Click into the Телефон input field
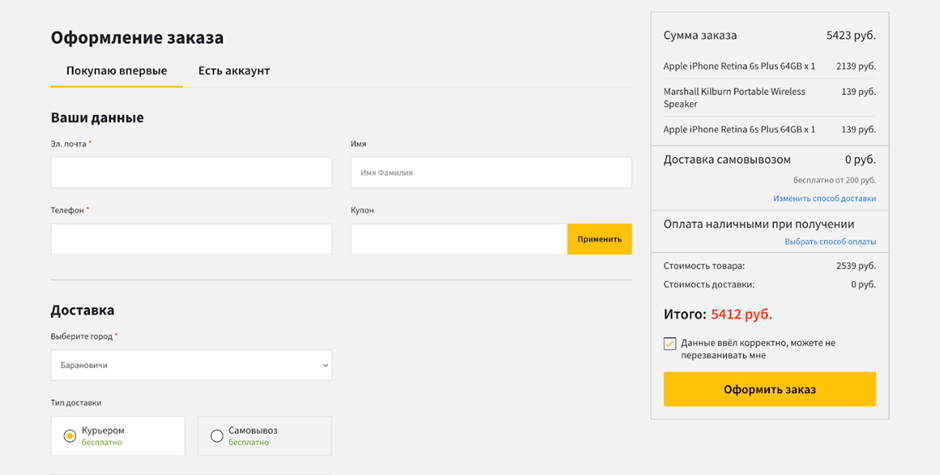940x475 pixels. [191, 239]
